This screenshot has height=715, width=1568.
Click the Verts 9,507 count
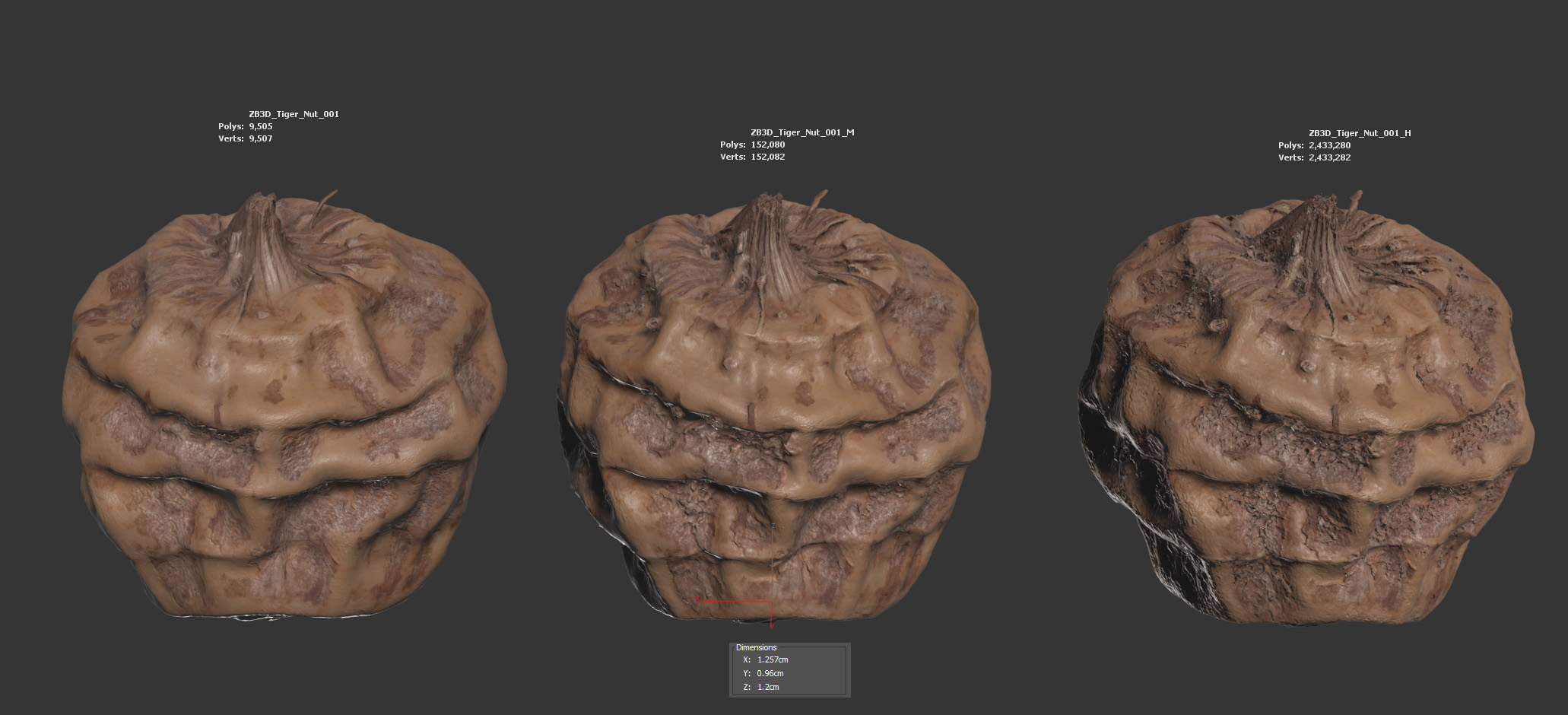click(x=260, y=138)
